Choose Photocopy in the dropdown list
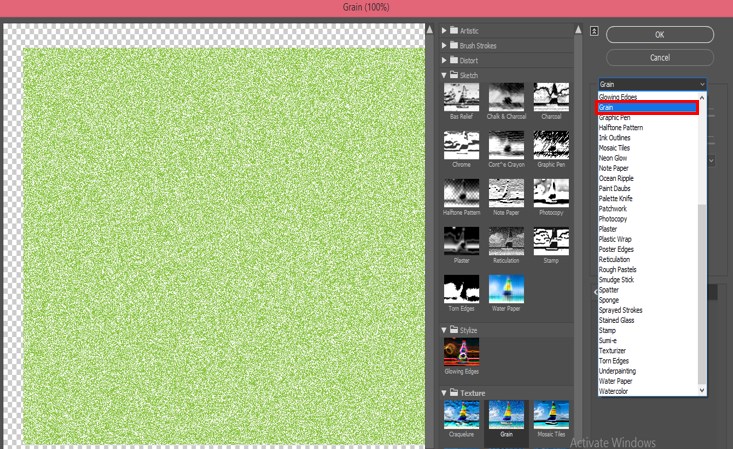The height and width of the screenshot is (449, 733). pos(613,218)
